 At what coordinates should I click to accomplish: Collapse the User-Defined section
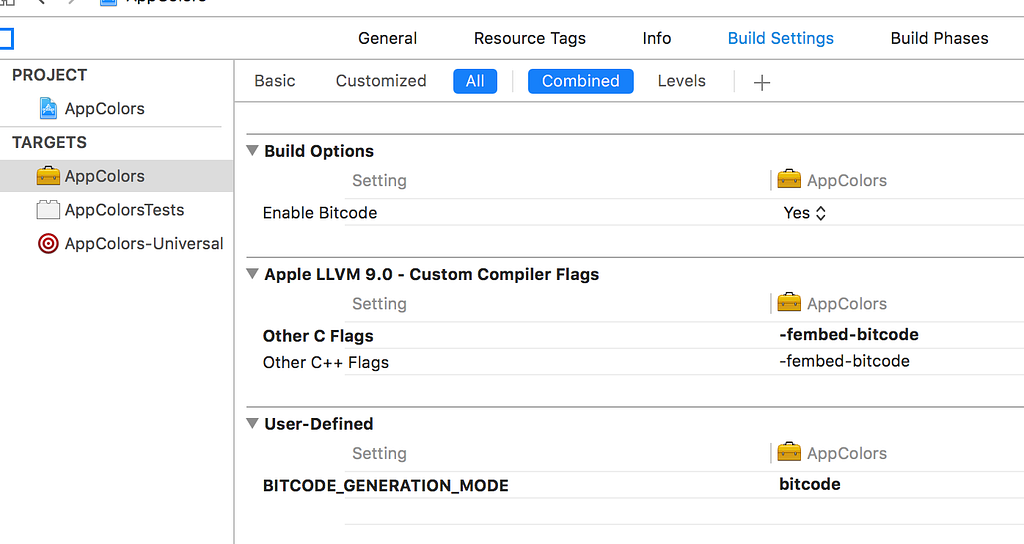[x=252, y=424]
